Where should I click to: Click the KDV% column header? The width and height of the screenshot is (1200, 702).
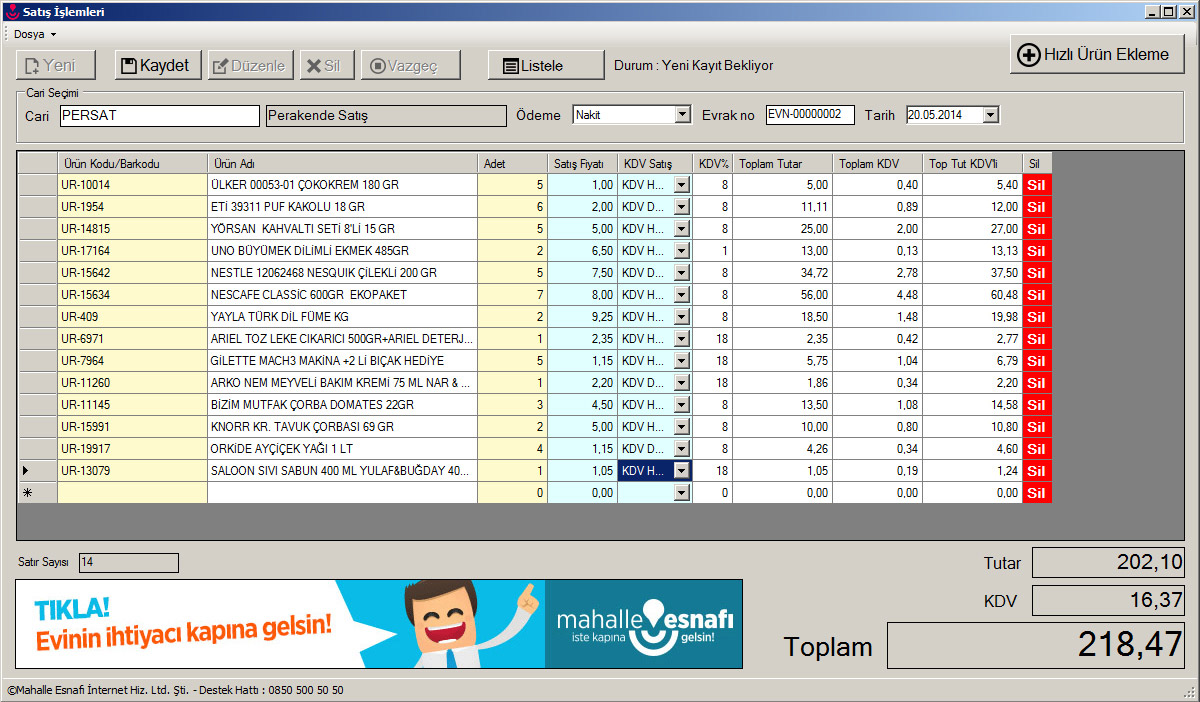(714, 163)
